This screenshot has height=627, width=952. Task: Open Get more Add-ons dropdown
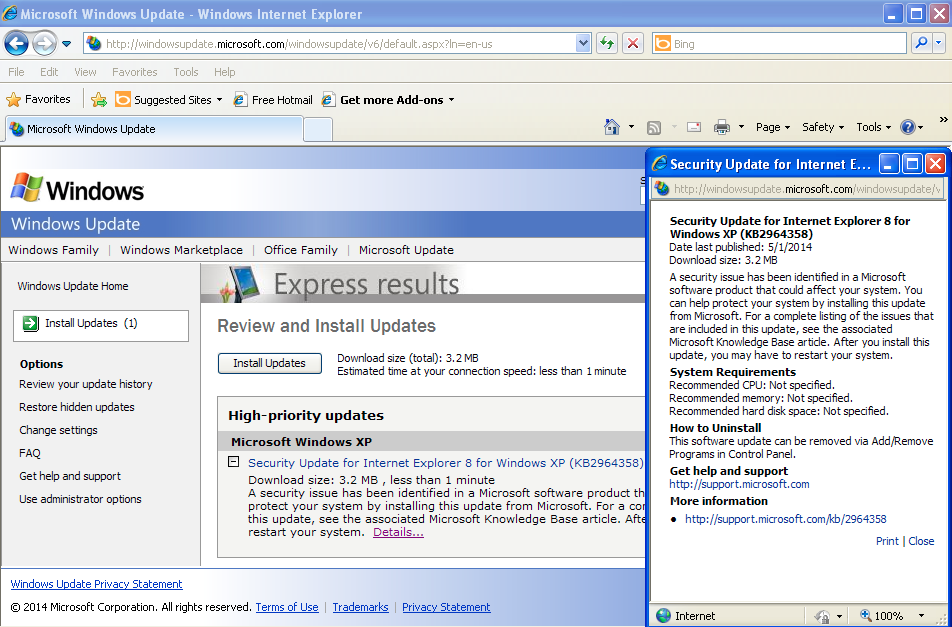(x=388, y=100)
